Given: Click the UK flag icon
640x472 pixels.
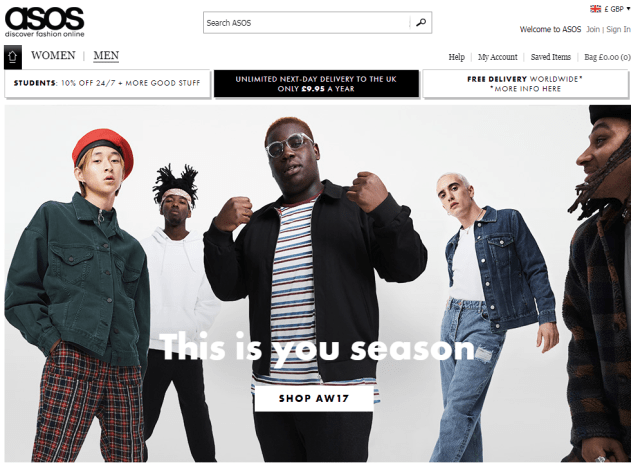Looking at the screenshot, I should (596, 9).
